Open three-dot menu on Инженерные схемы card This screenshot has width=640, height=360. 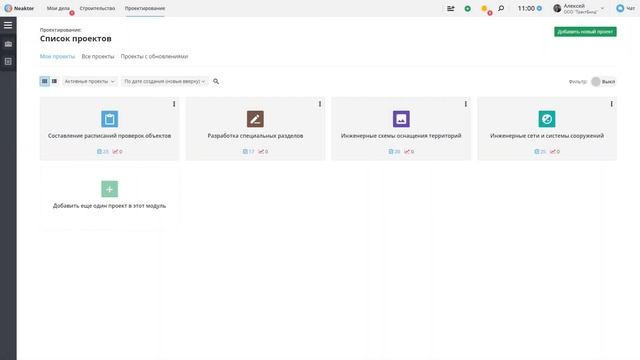(x=465, y=104)
